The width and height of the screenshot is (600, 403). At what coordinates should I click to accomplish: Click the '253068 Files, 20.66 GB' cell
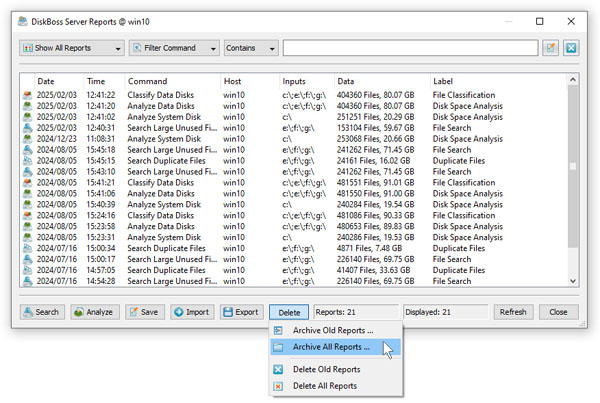point(375,139)
